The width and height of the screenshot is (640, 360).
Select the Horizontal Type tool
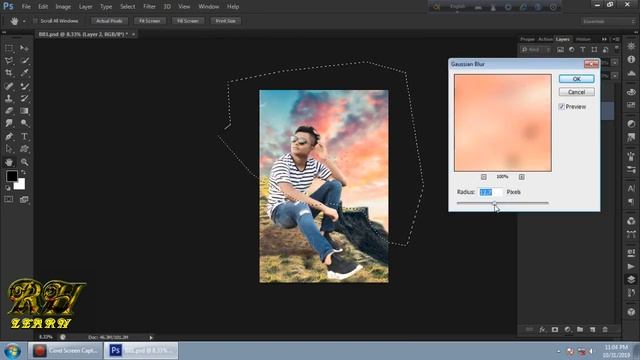pyautogui.click(x=24, y=136)
